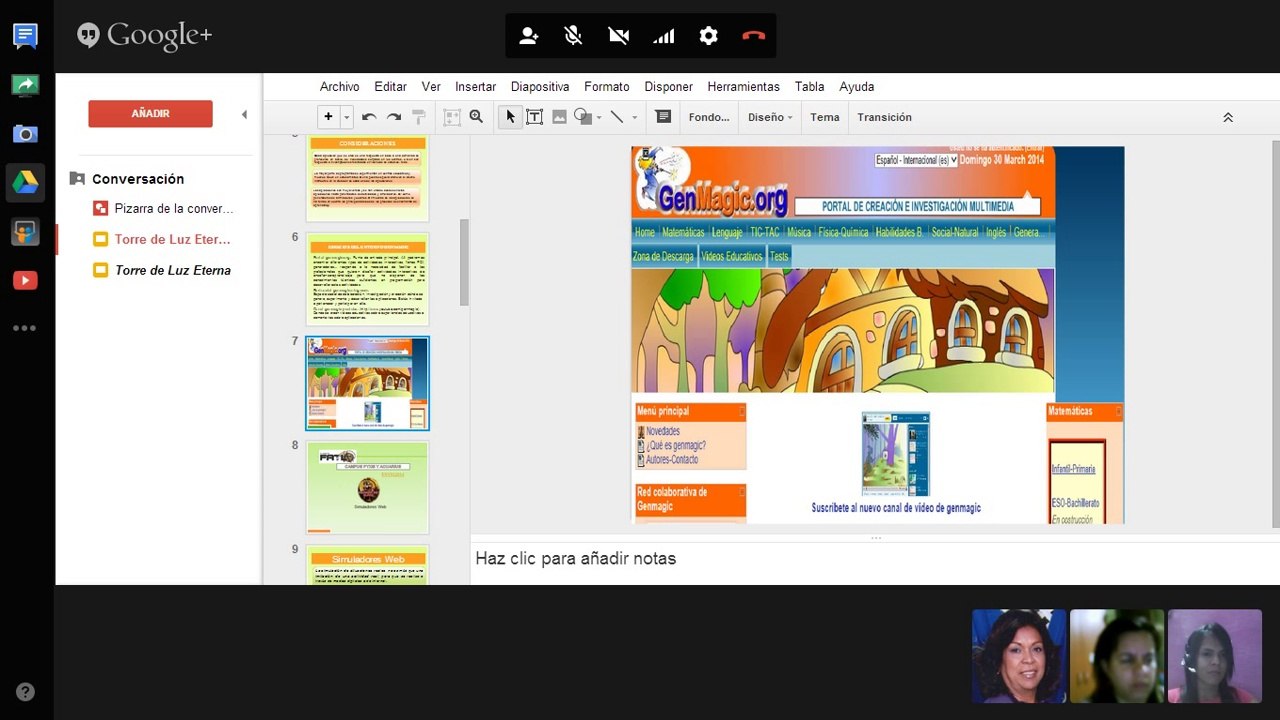The width and height of the screenshot is (1280, 720).
Task: Insert a comment from toolbar
Action: tap(663, 117)
